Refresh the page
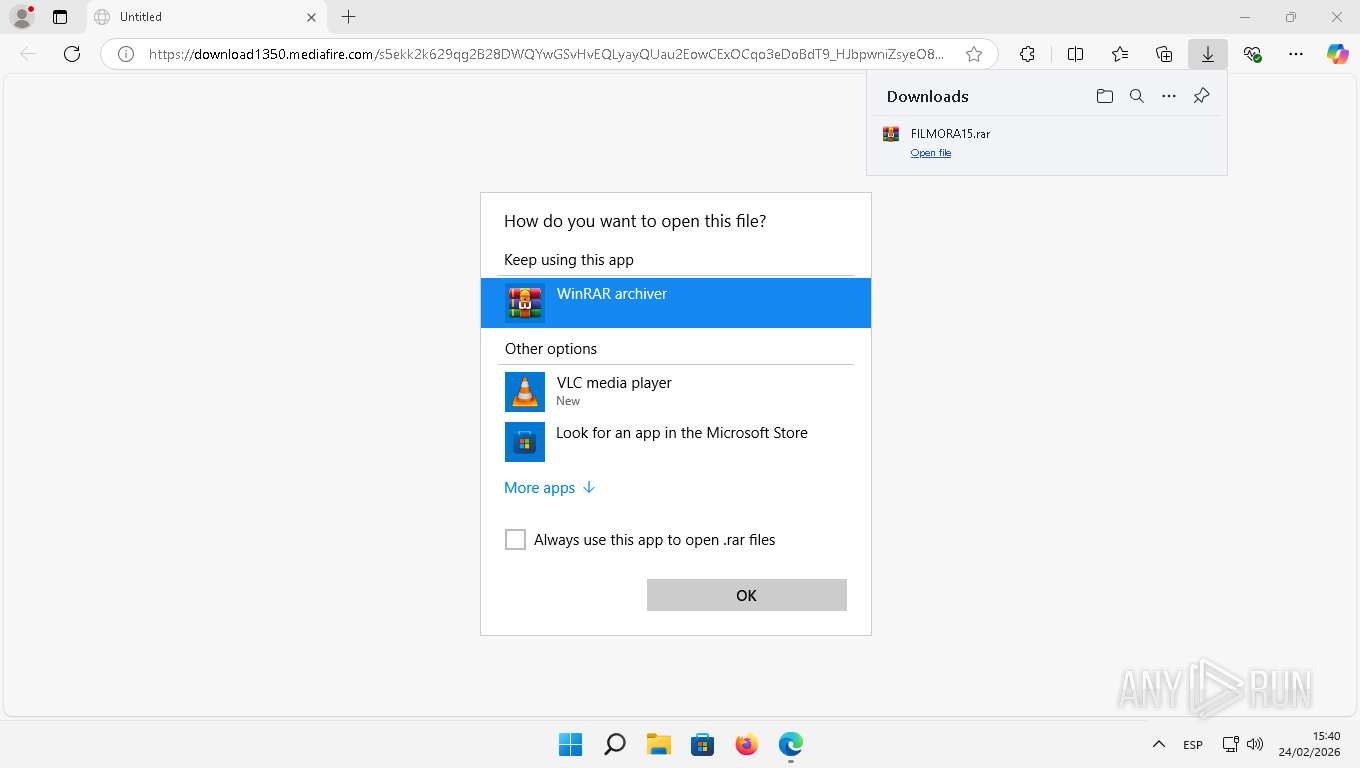 [x=72, y=54]
